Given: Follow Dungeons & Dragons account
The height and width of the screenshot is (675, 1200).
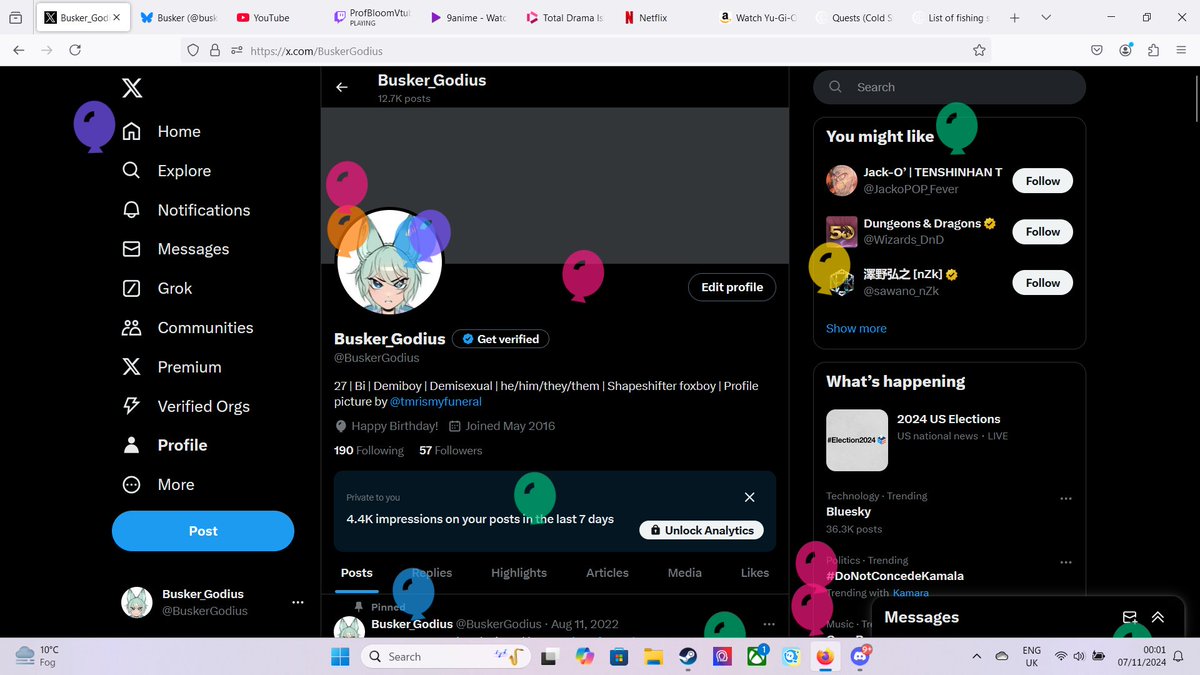Looking at the screenshot, I should (1043, 232).
